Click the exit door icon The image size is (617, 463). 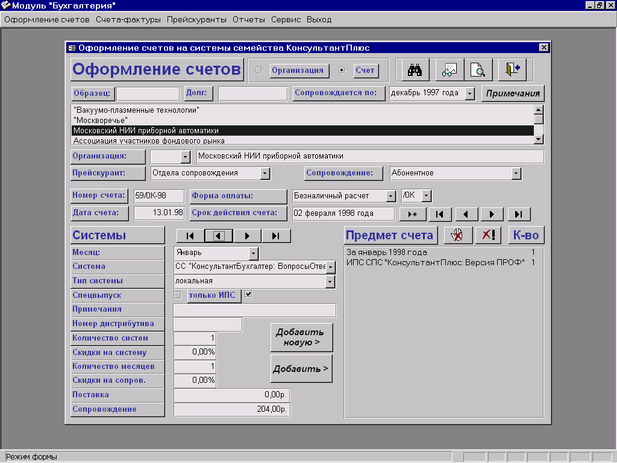click(512, 69)
